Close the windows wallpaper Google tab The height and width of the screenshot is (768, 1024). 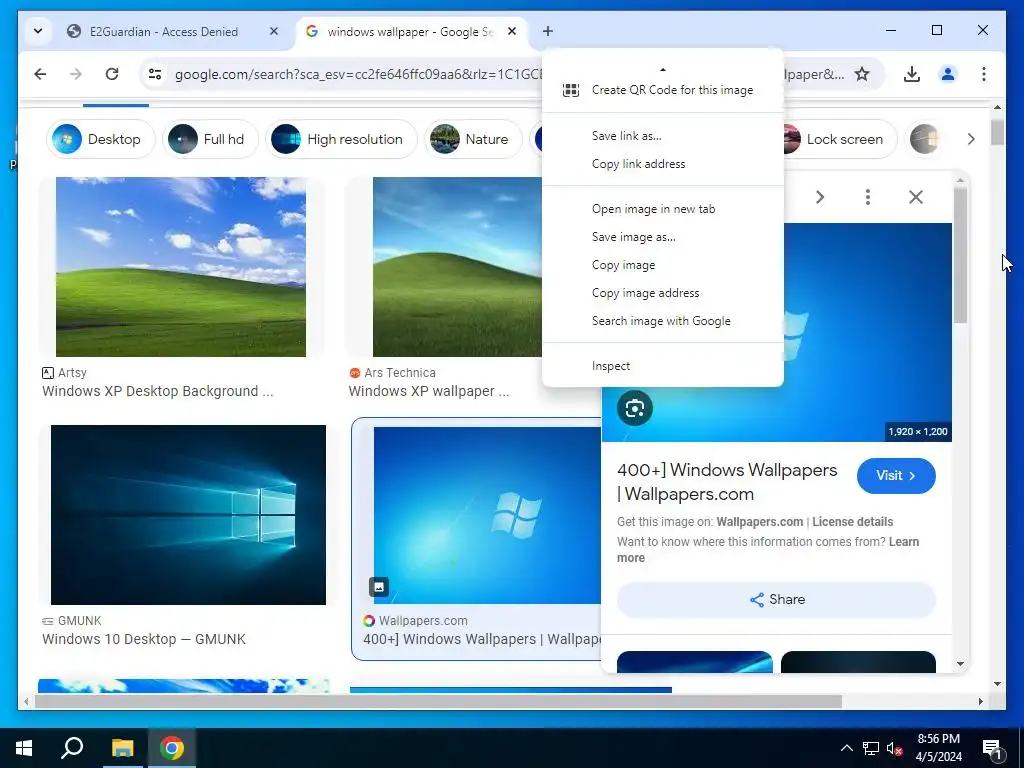click(512, 31)
